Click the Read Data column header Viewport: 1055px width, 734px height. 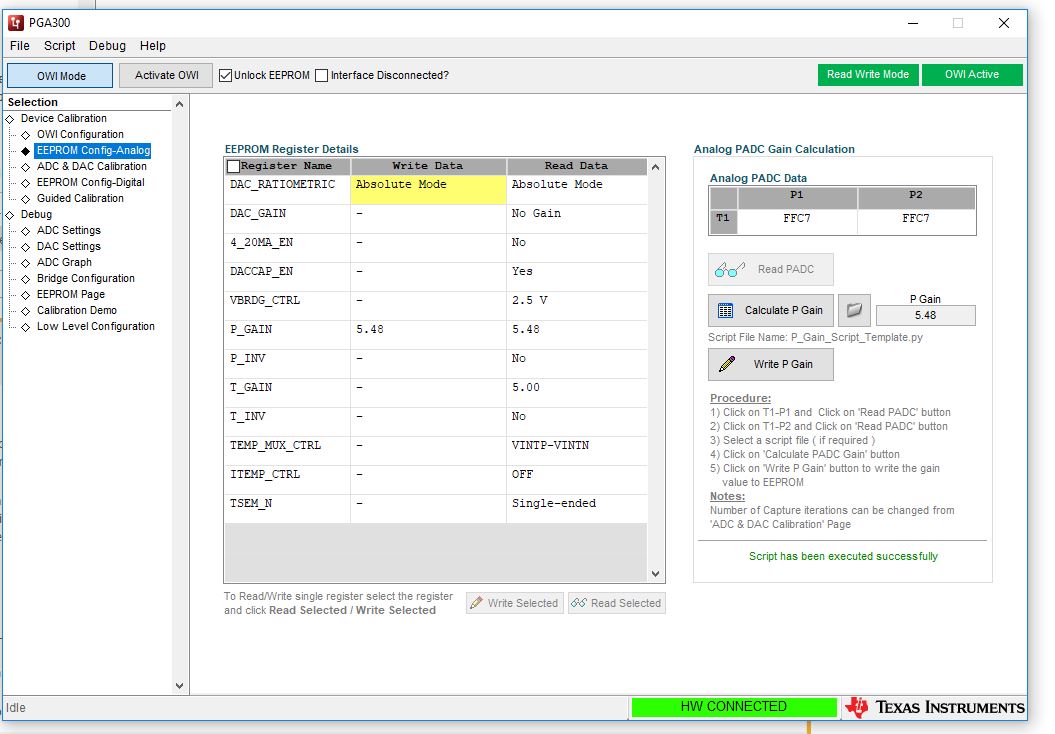pyautogui.click(x=577, y=166)
